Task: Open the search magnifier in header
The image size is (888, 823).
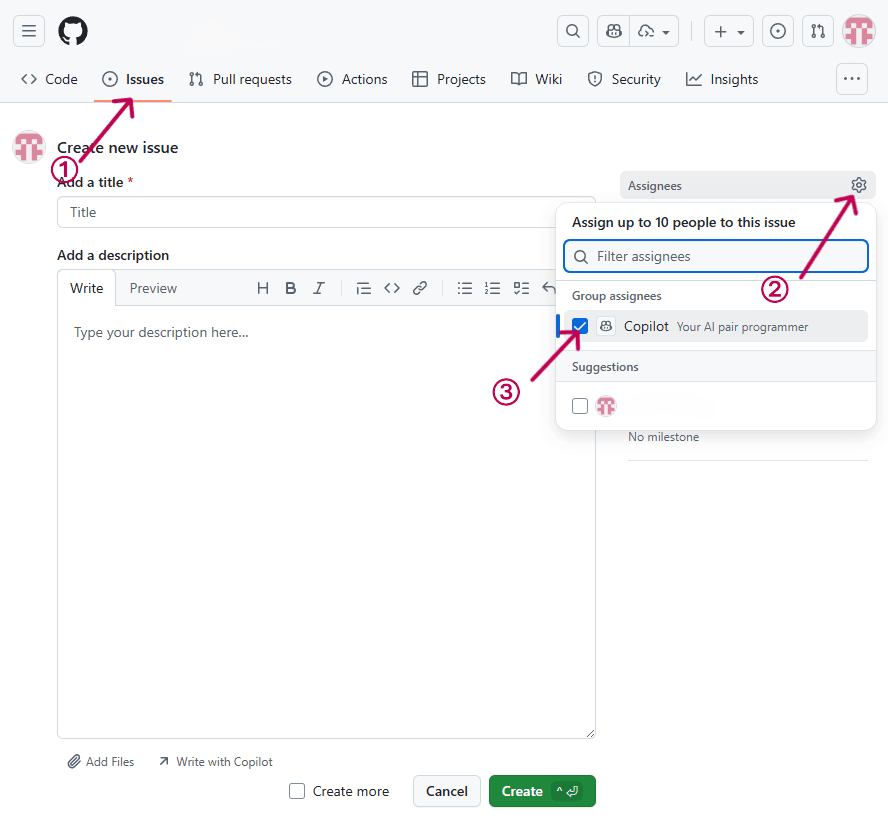Action: coord(573,31)
